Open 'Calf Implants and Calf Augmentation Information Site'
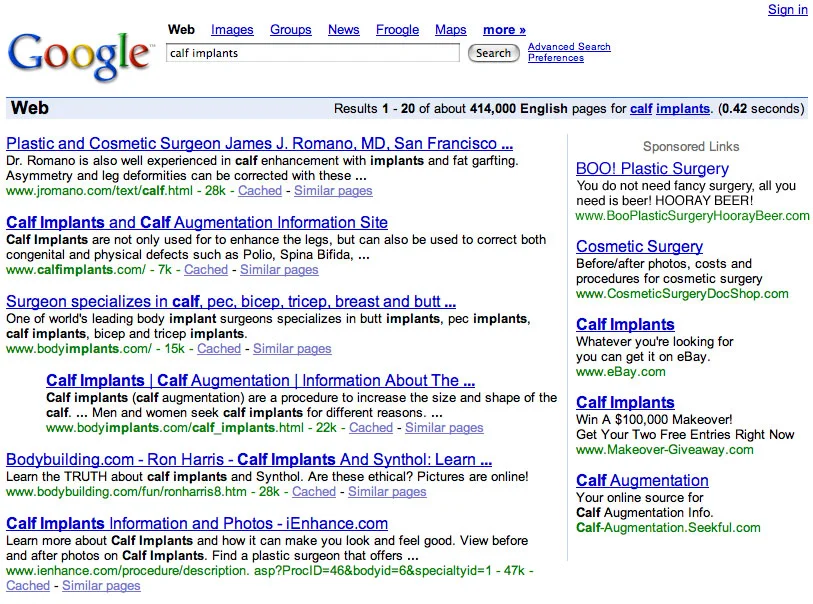 point(197,222)
